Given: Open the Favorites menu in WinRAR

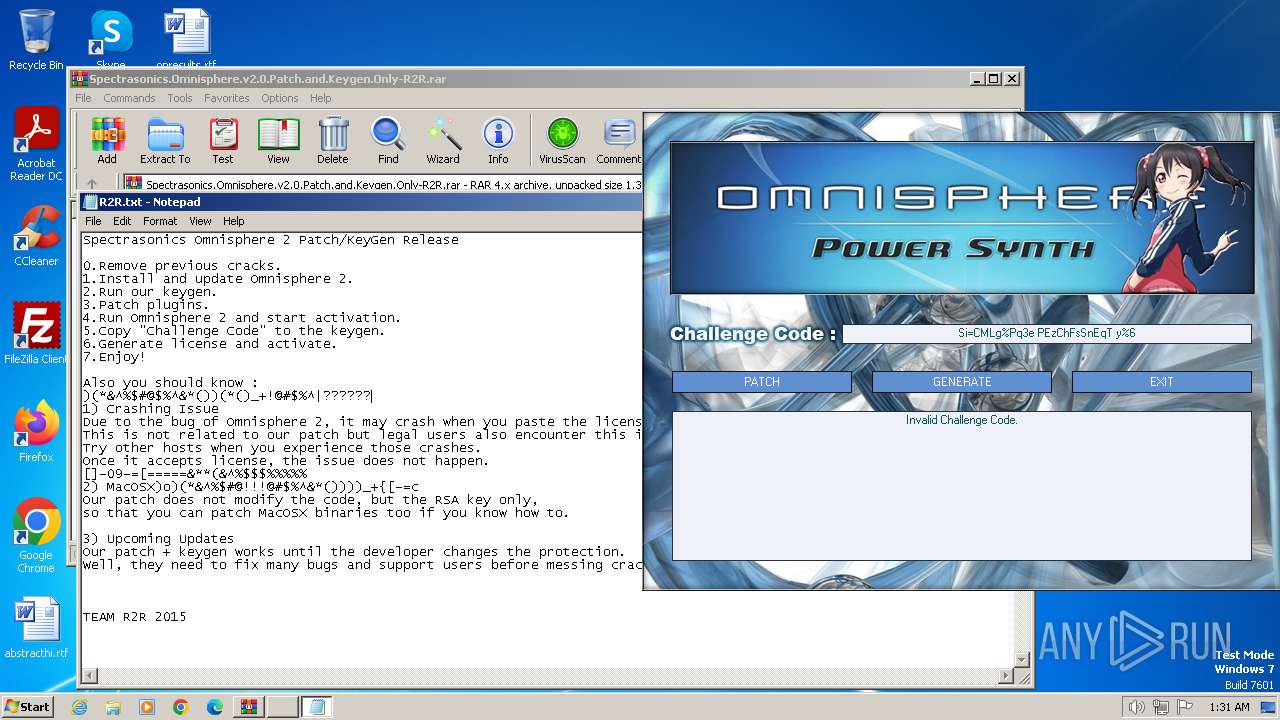Looking at the screenshot, I should tap(227, 98).
